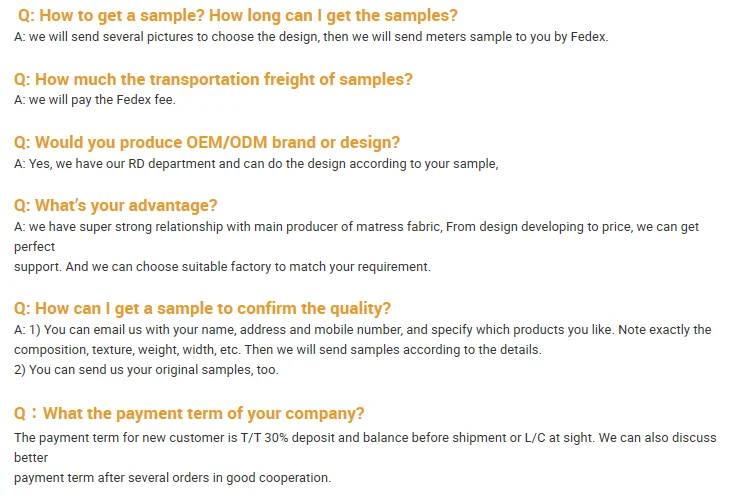Click the standalone word 'perfect'
This screenshot has width=739, height=504.
tap(34, 246)
